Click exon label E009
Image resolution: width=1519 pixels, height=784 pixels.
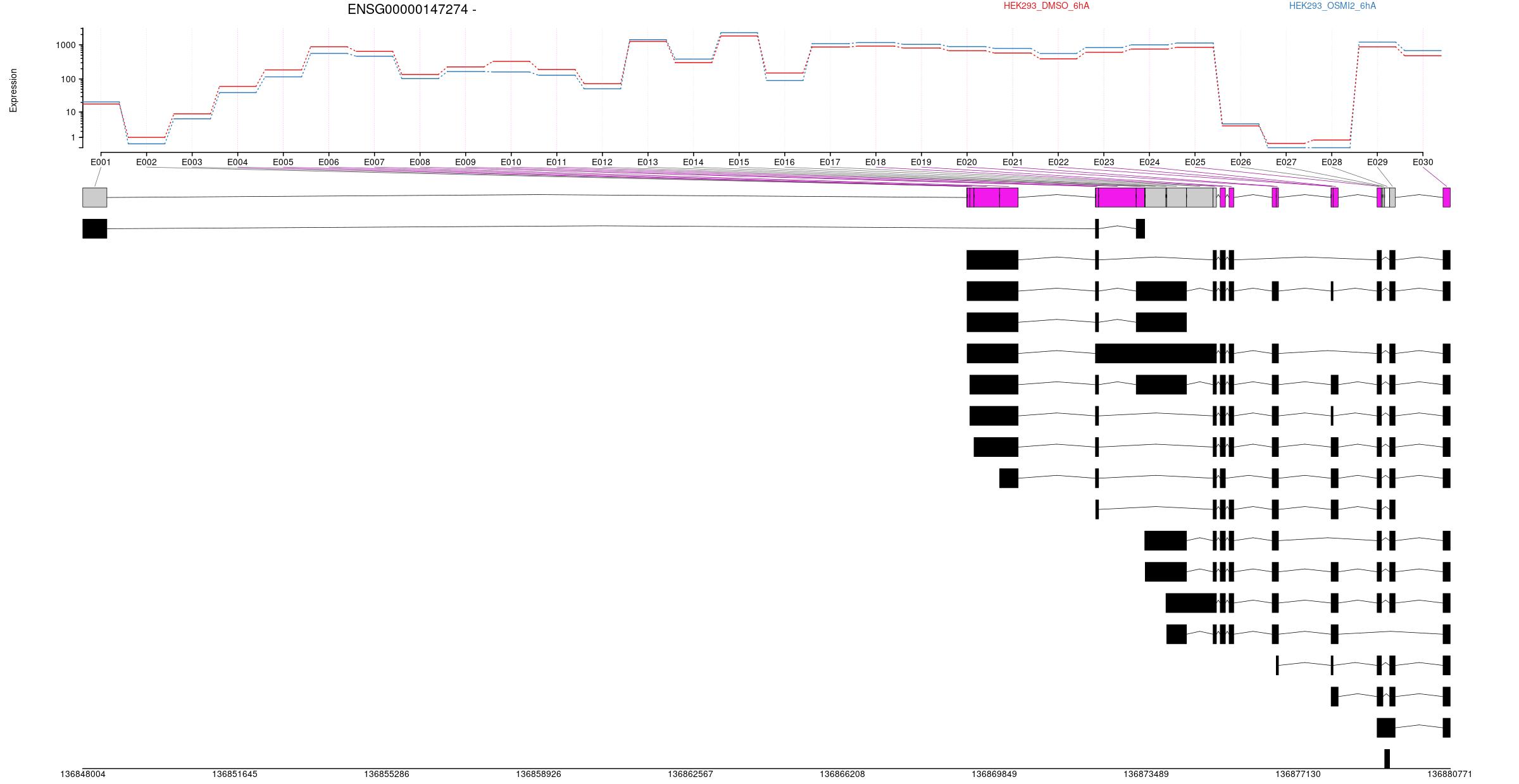click(x=465, y=162)
